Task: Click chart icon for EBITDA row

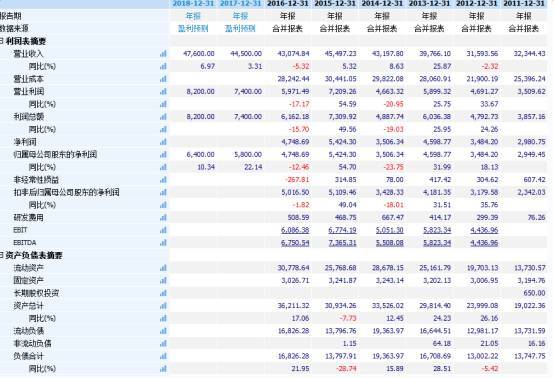Action: [163, 243]
